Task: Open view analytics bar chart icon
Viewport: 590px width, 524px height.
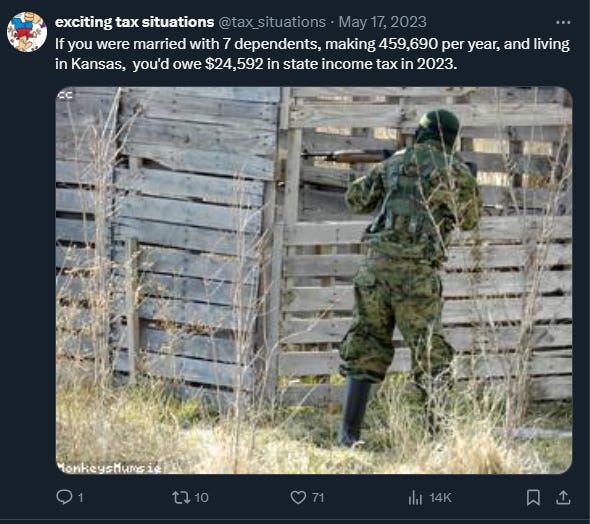Action: tap(415, 498)
